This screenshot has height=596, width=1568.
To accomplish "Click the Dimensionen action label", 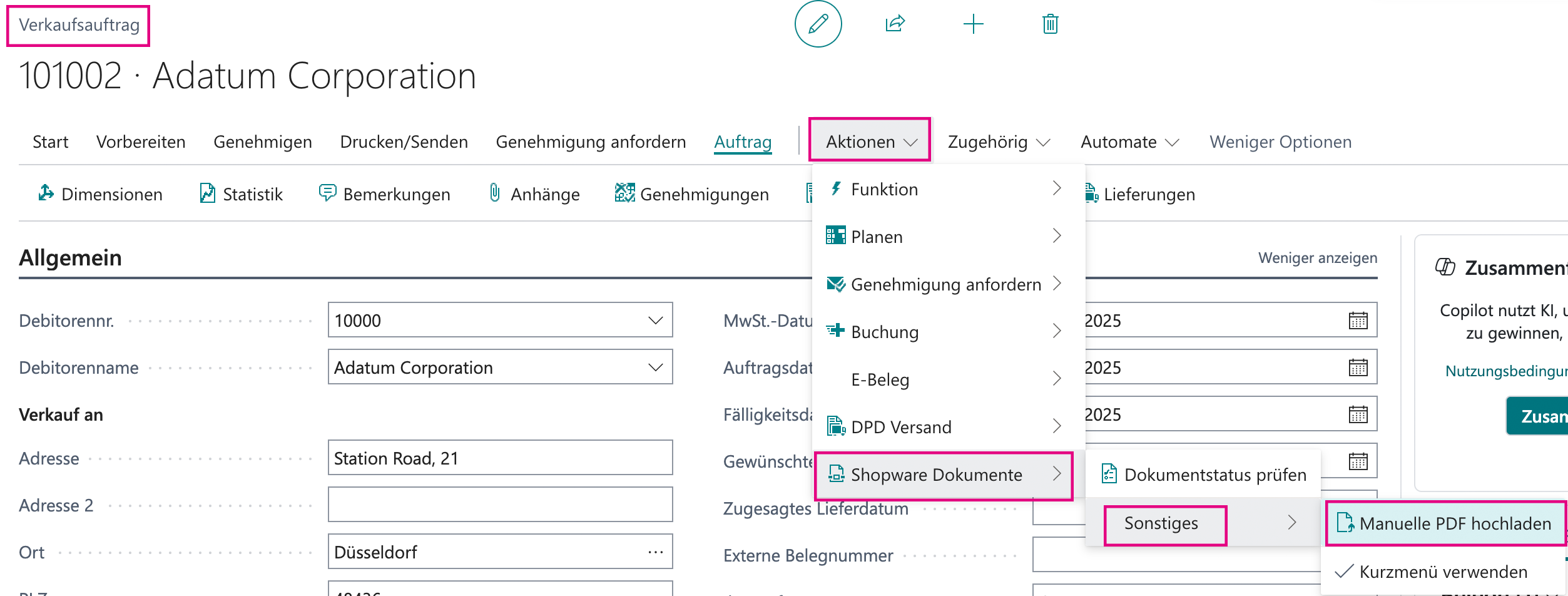I will click(x=112, y=194).
